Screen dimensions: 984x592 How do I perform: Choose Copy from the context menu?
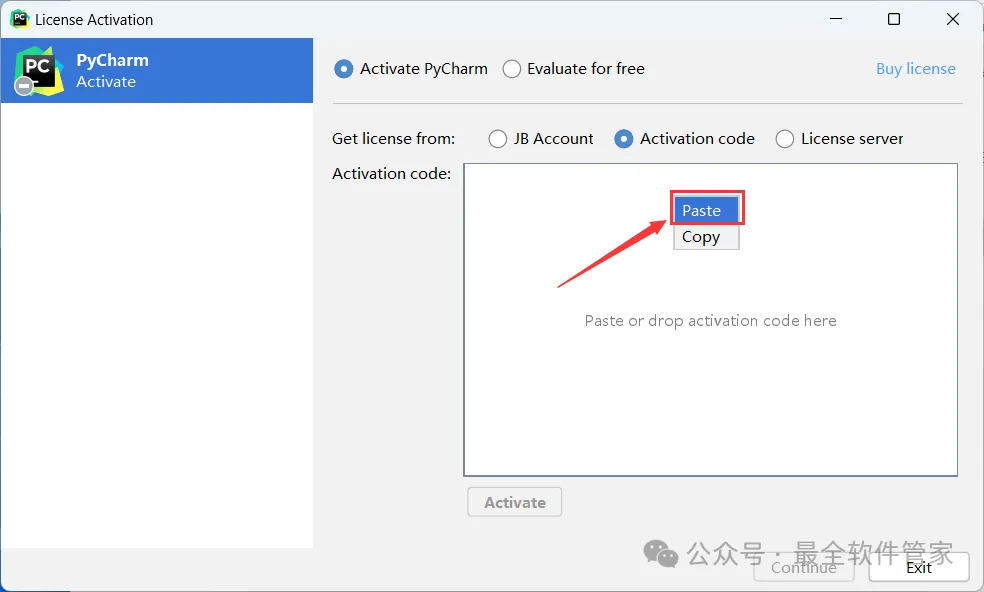click(707, 237)
